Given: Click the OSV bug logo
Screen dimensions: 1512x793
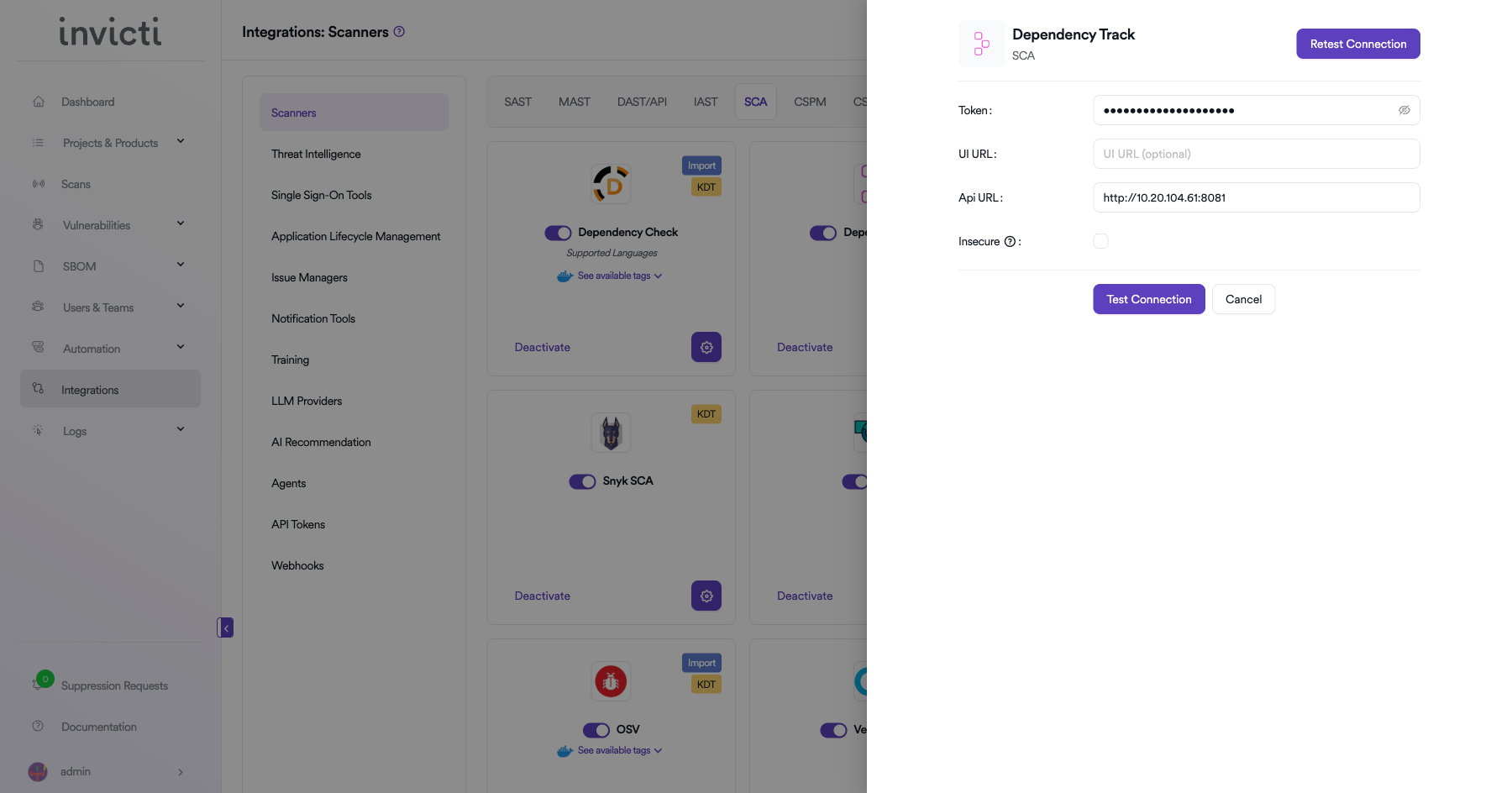Looking at the screenshot, I should point(611,681).
